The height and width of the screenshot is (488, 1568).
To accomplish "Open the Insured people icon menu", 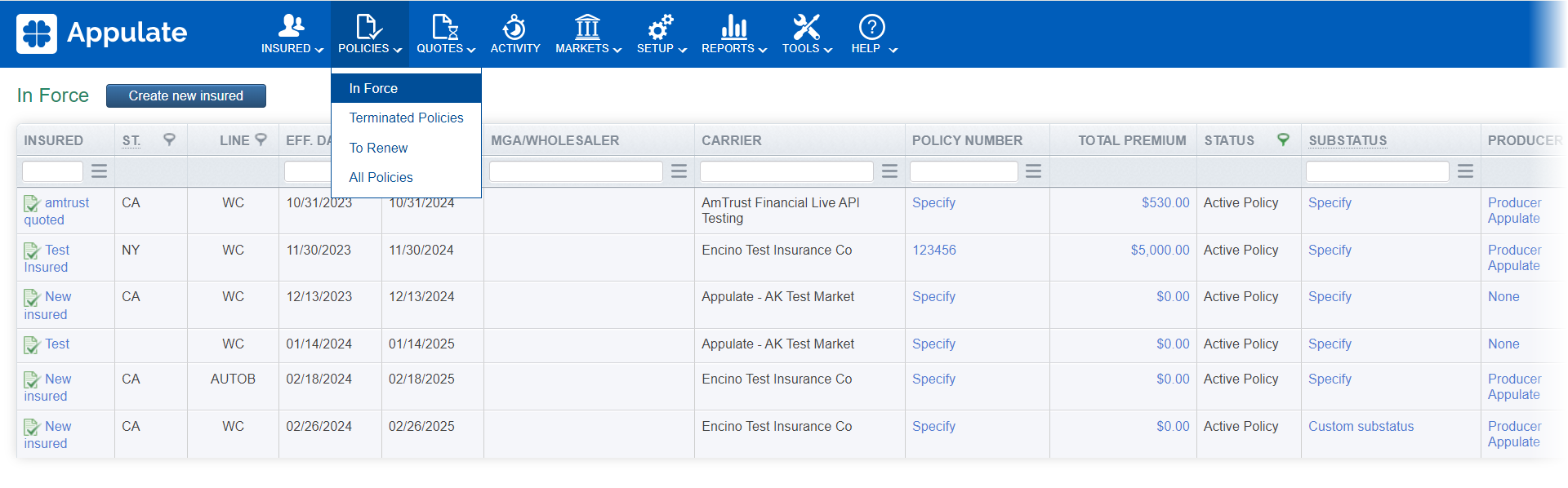I will click(291, 27).
